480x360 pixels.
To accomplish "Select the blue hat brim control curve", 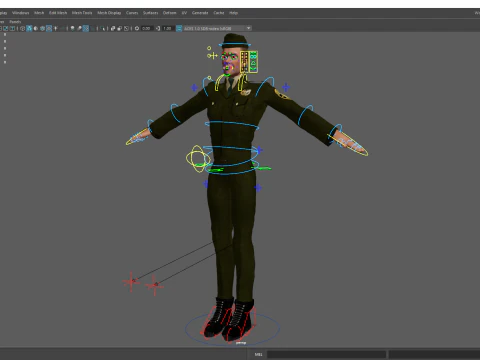I will [x=235, y=44].
